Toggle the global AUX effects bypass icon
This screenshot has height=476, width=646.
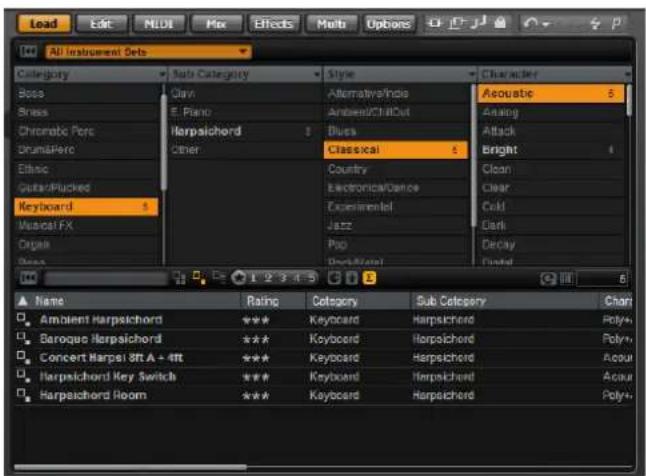tap(456, 23)
